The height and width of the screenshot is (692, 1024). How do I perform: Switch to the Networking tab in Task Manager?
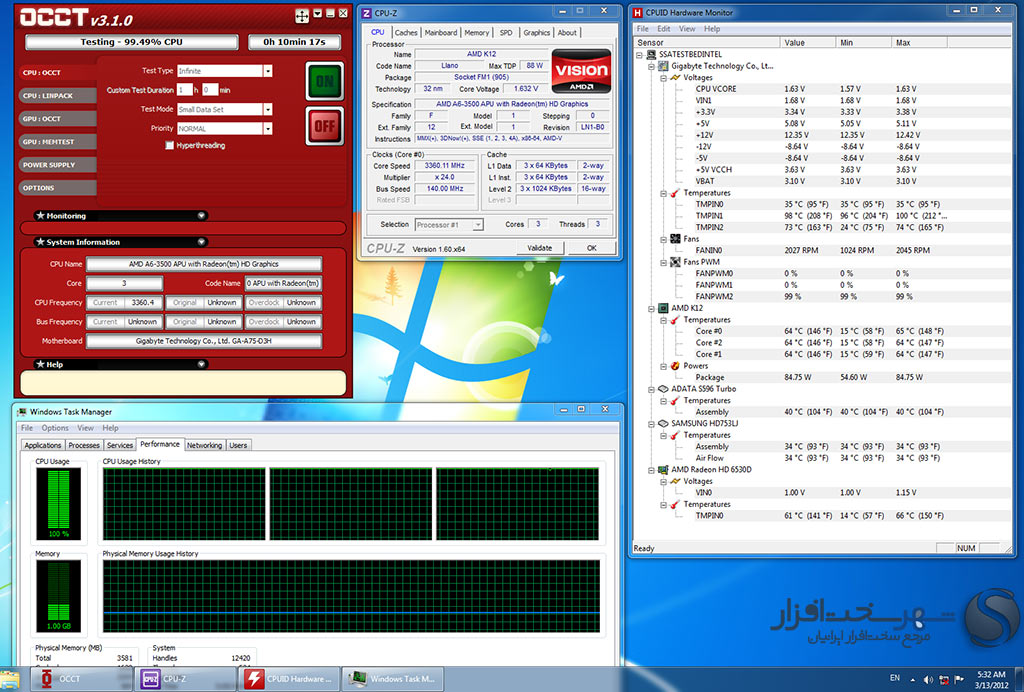(204, 445)
